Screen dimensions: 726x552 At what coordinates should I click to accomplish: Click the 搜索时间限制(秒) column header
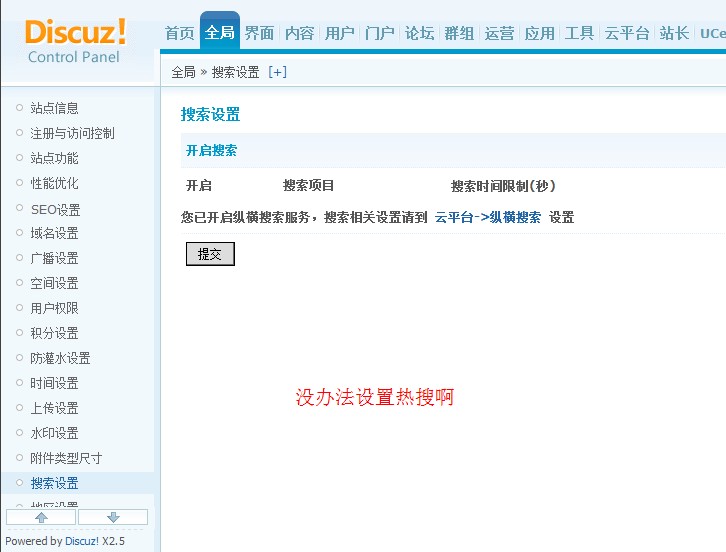coord(503,186)
